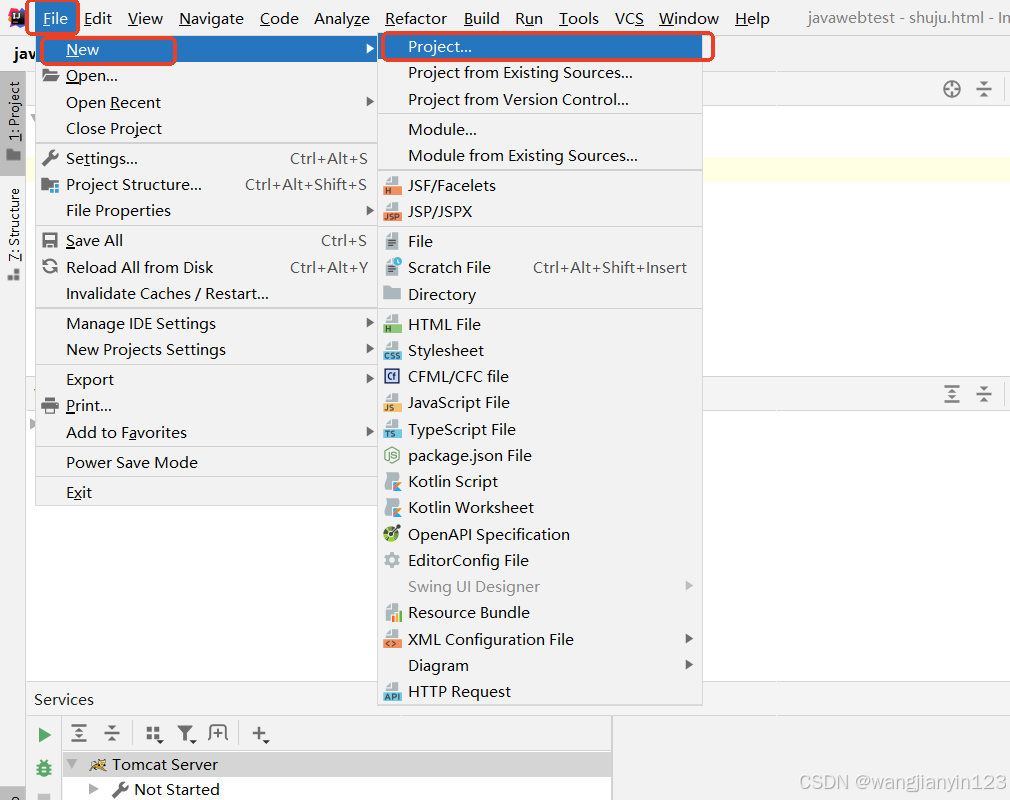Open Project Structure... from File menu

[206, 185]
